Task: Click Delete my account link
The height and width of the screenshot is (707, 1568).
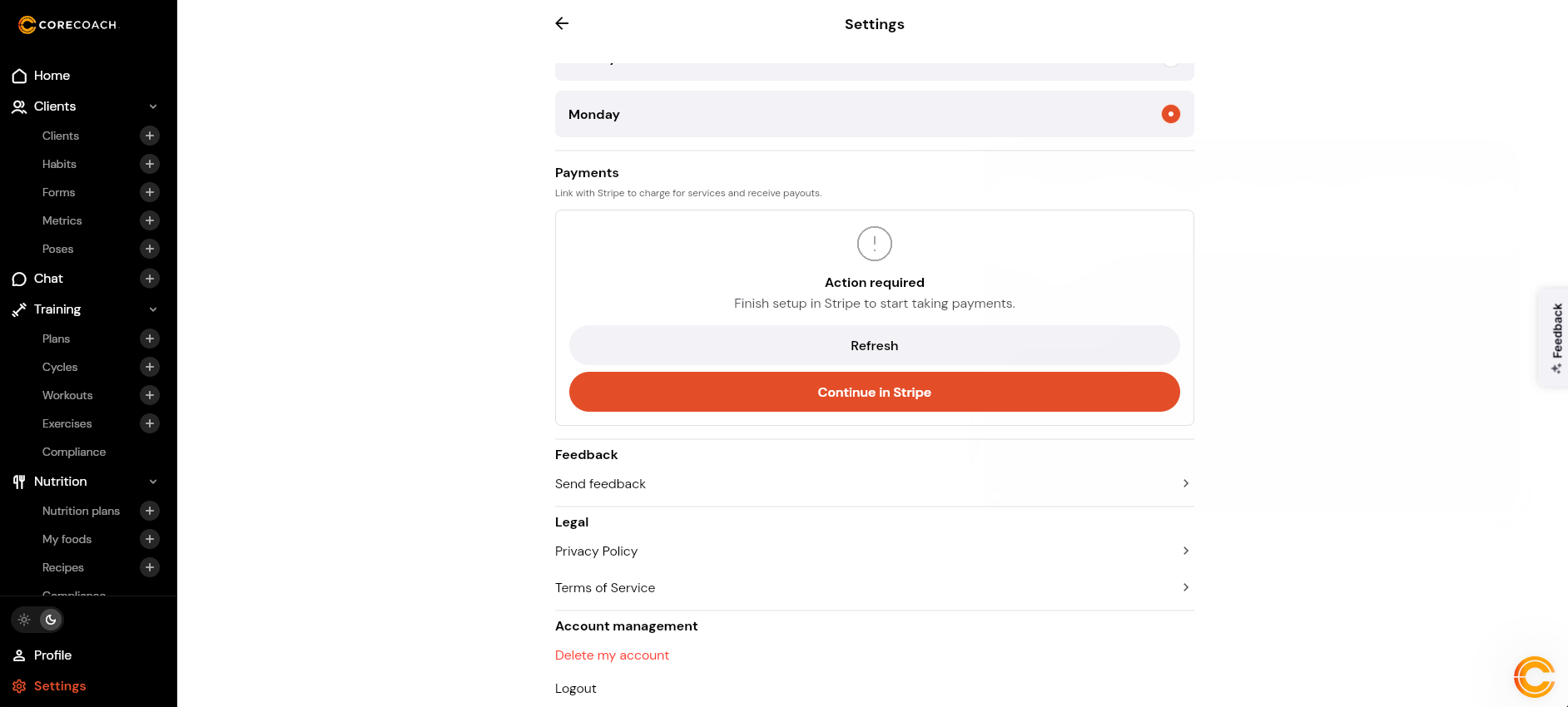Action: [612, 655]
